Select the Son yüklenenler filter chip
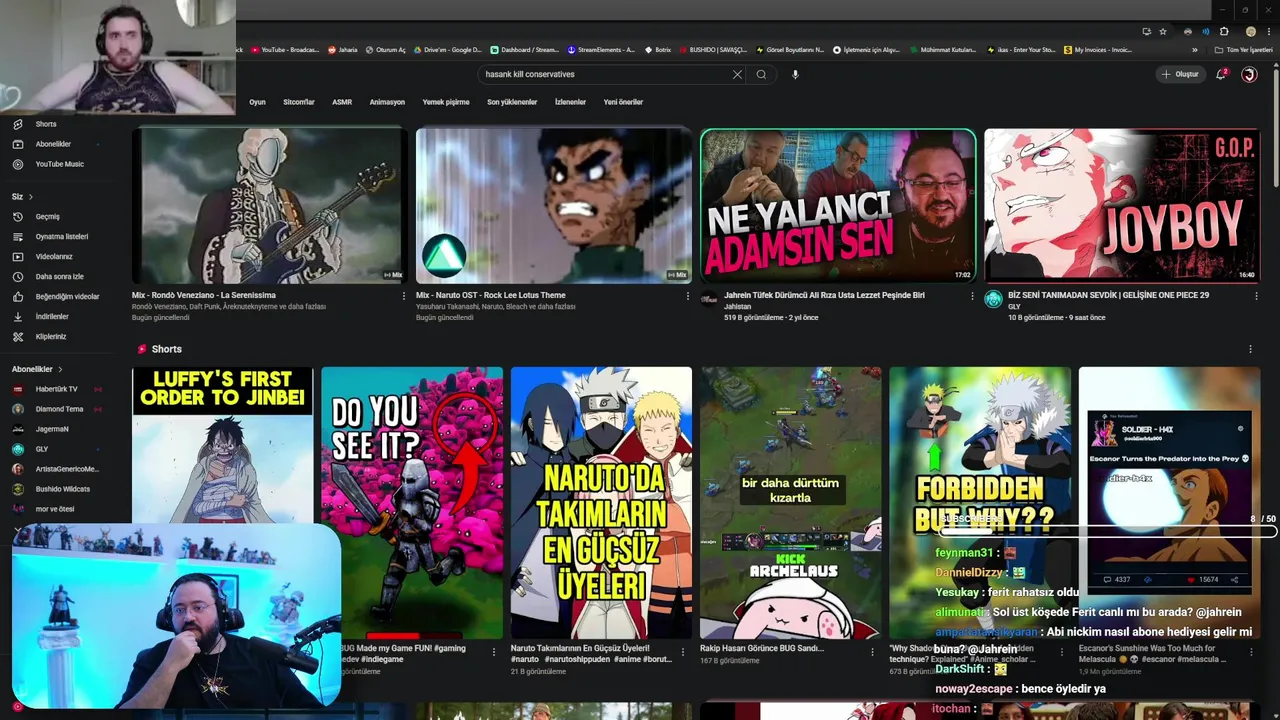The image size is (1280, 720). pyautogui.click(x=512, y=102)
